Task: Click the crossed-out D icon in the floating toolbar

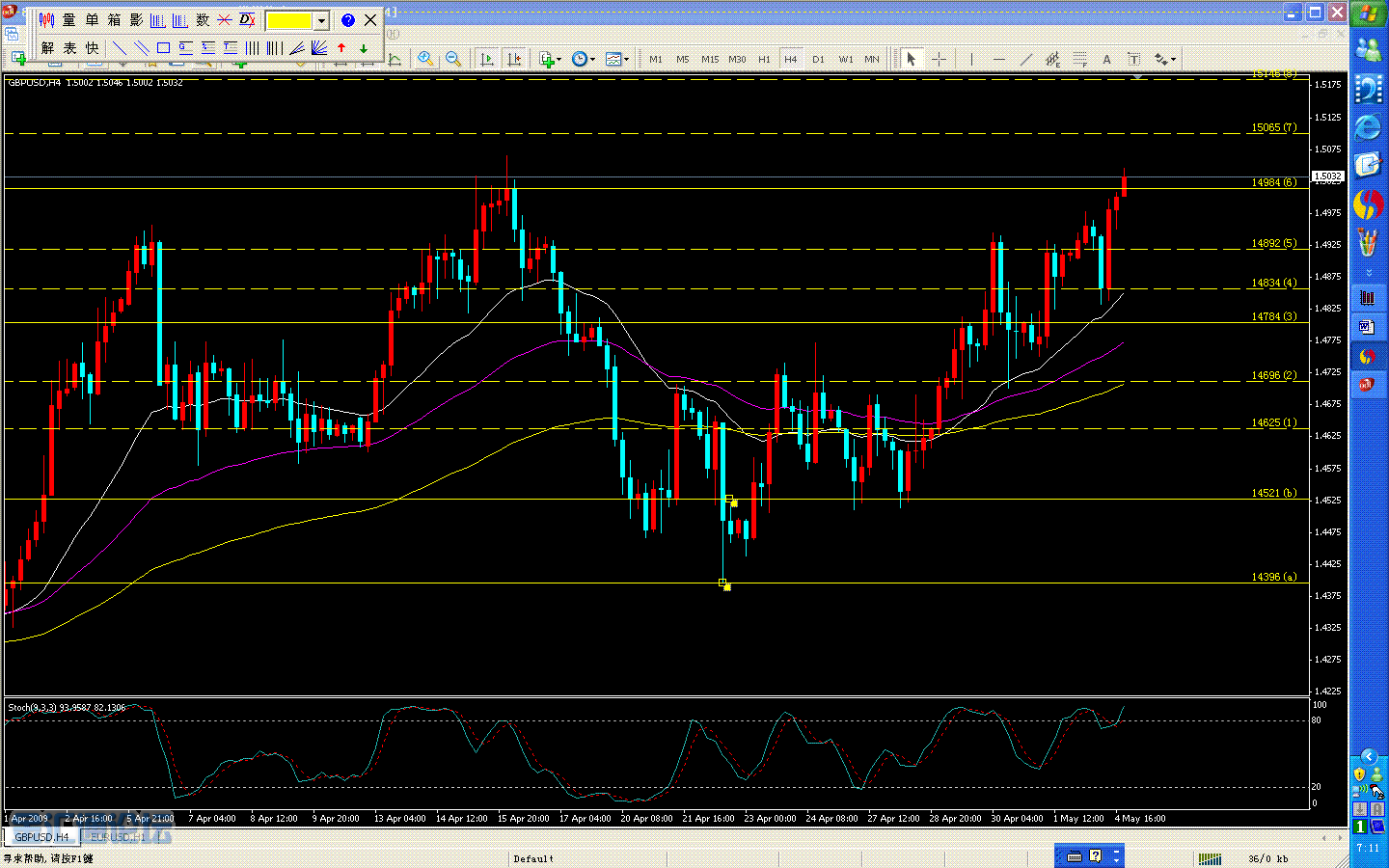Action: 247,20
